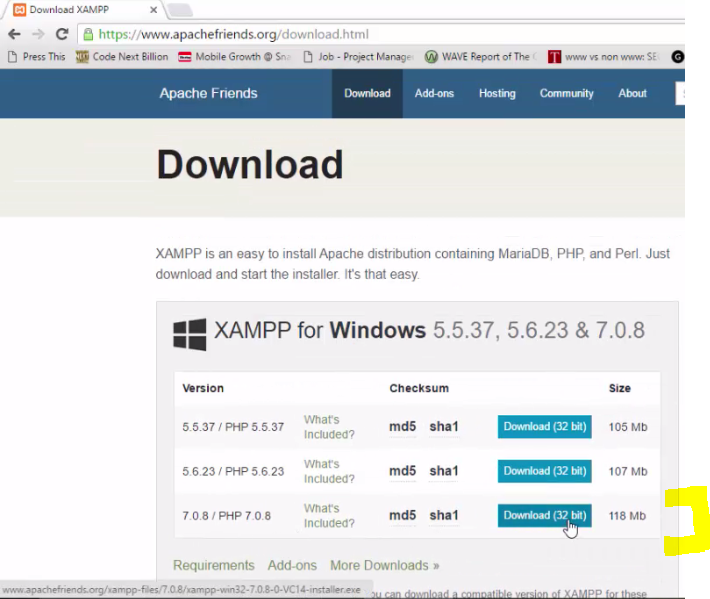This screenshot has width=710, height=599.
Task: Open the Press This bookmark
Action: 37,57
